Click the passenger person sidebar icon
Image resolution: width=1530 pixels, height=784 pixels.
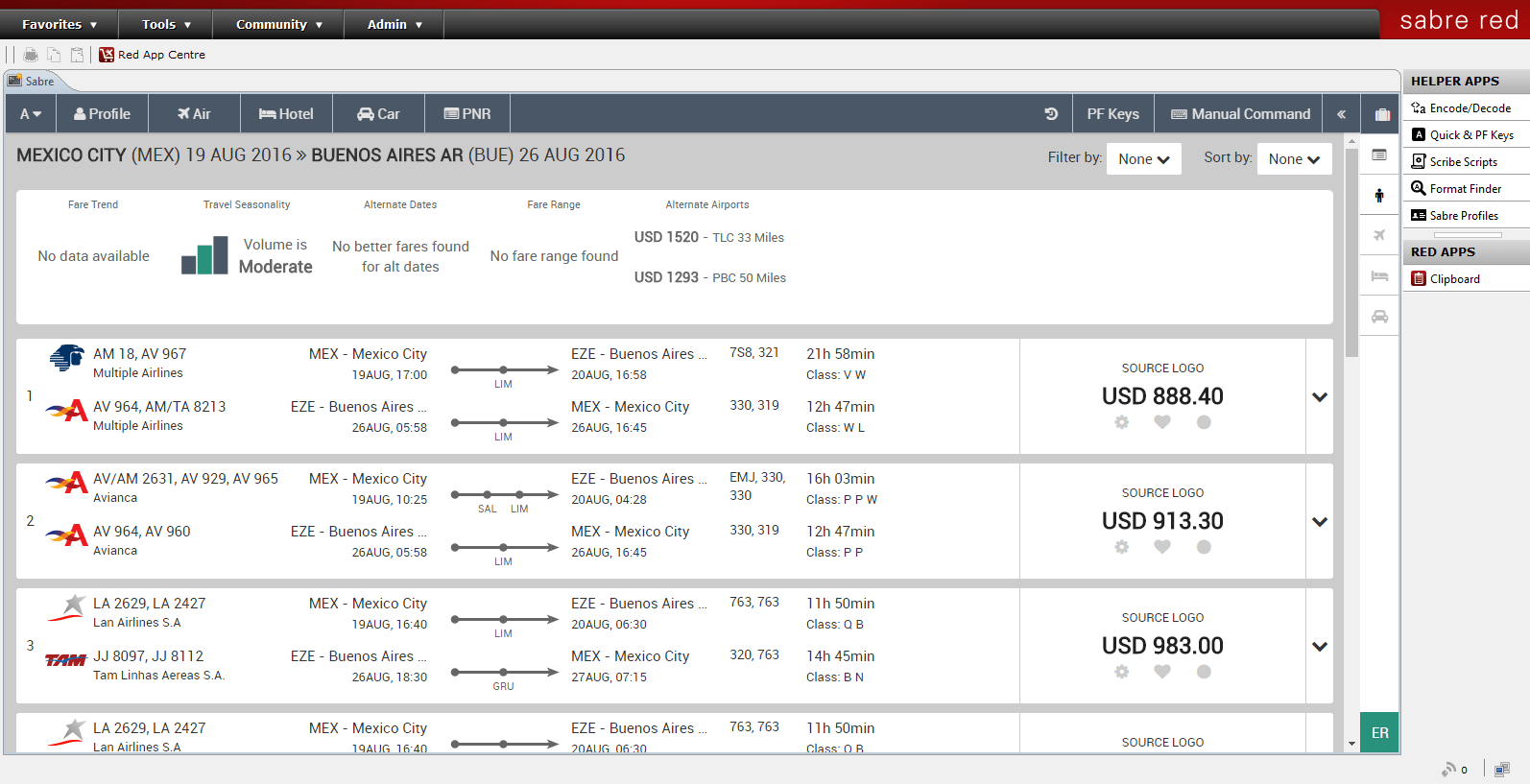1379,195
